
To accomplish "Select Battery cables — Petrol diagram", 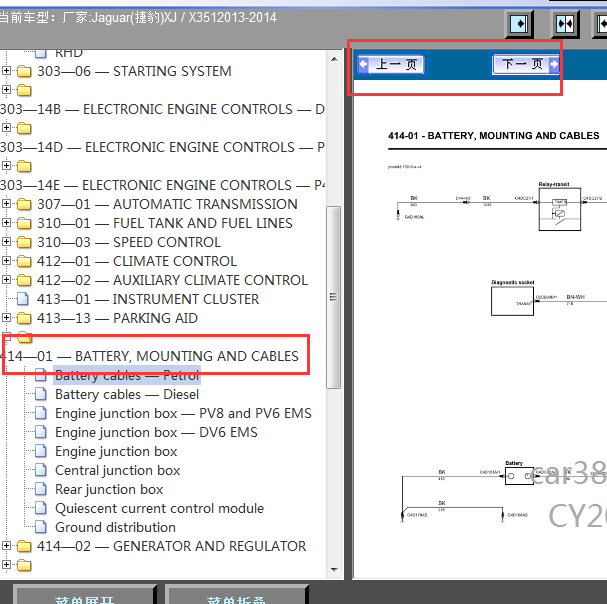I will 127,375.
